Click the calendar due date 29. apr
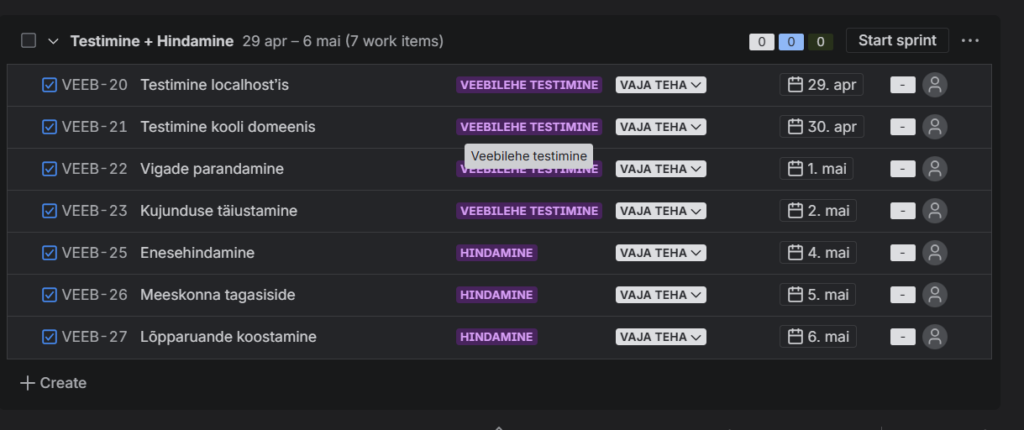 [x=821, y=85]
